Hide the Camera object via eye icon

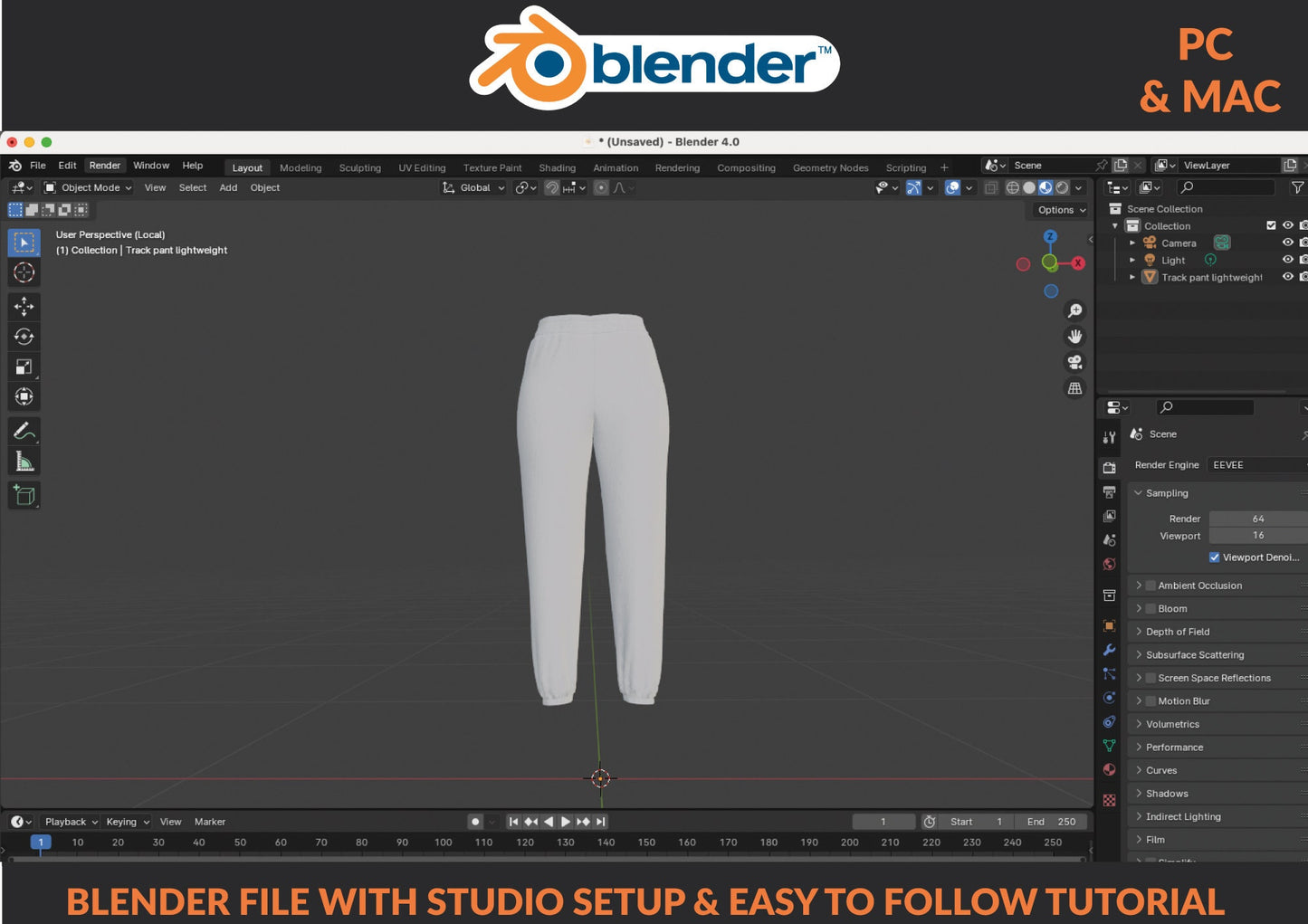pyautogui.click(x=1287, y=243)
